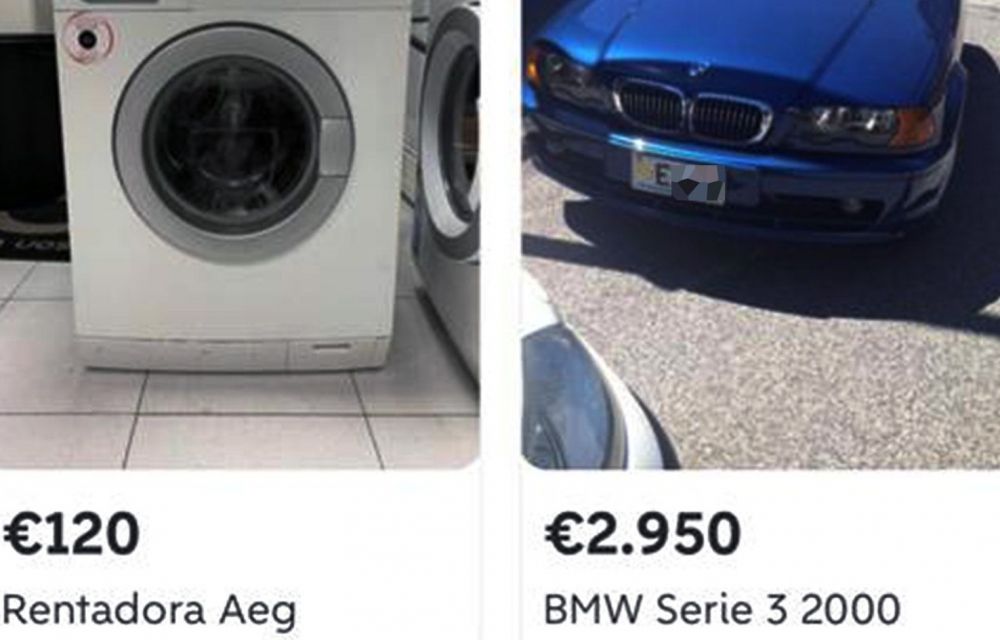Click the pink-ringed button on the washer
This screenshot has width=1000, height=640.
click(x=88, y=39)
